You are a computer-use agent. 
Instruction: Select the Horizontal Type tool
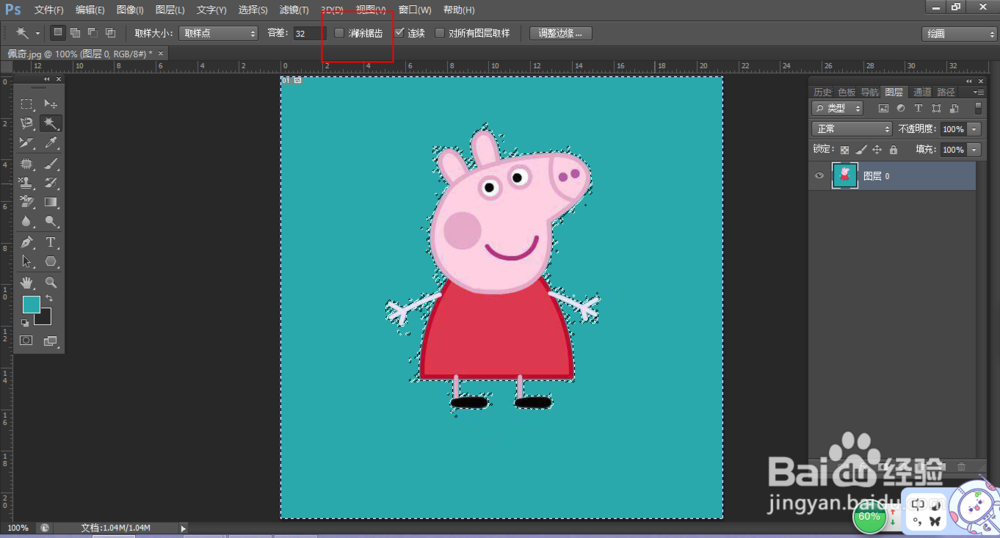50,242
